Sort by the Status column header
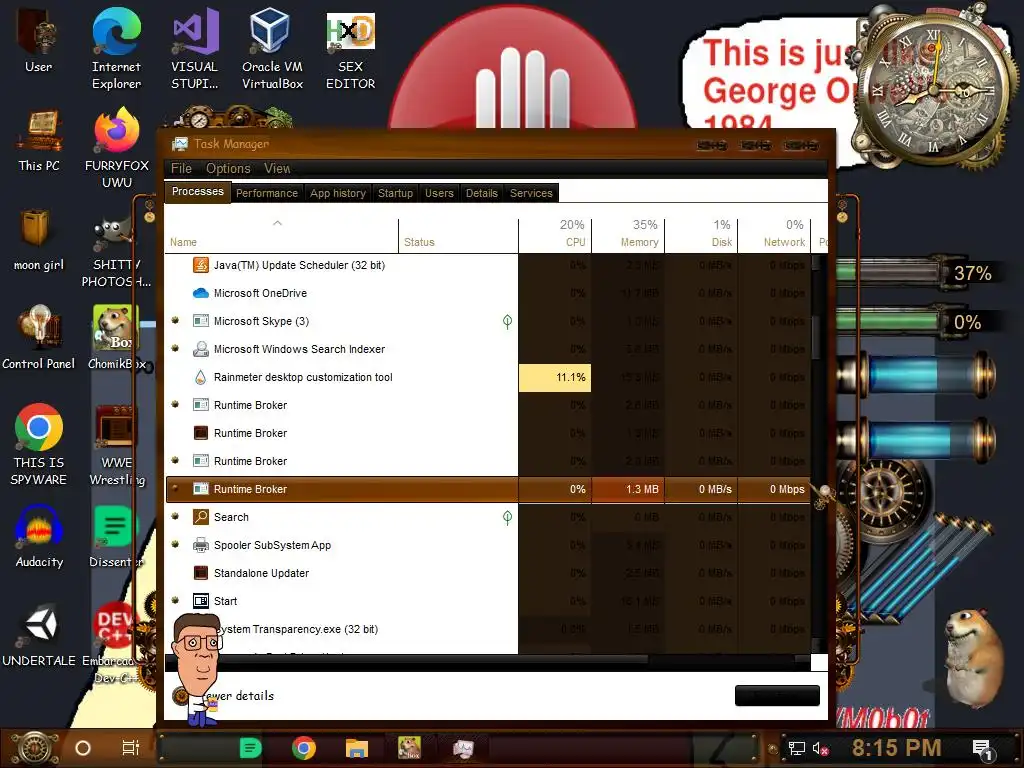Viewport: 1024px width, 768px height. click(x=458, y=233)
